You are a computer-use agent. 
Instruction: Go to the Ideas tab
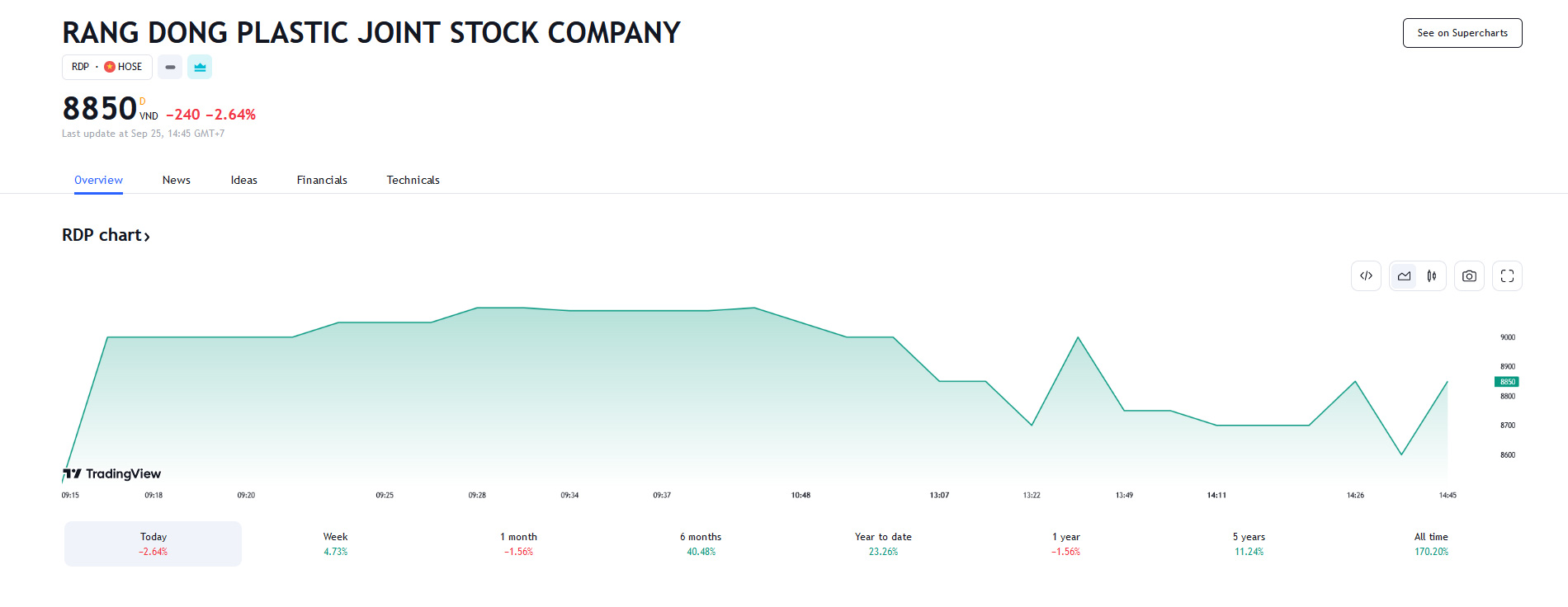coord(243,180)
